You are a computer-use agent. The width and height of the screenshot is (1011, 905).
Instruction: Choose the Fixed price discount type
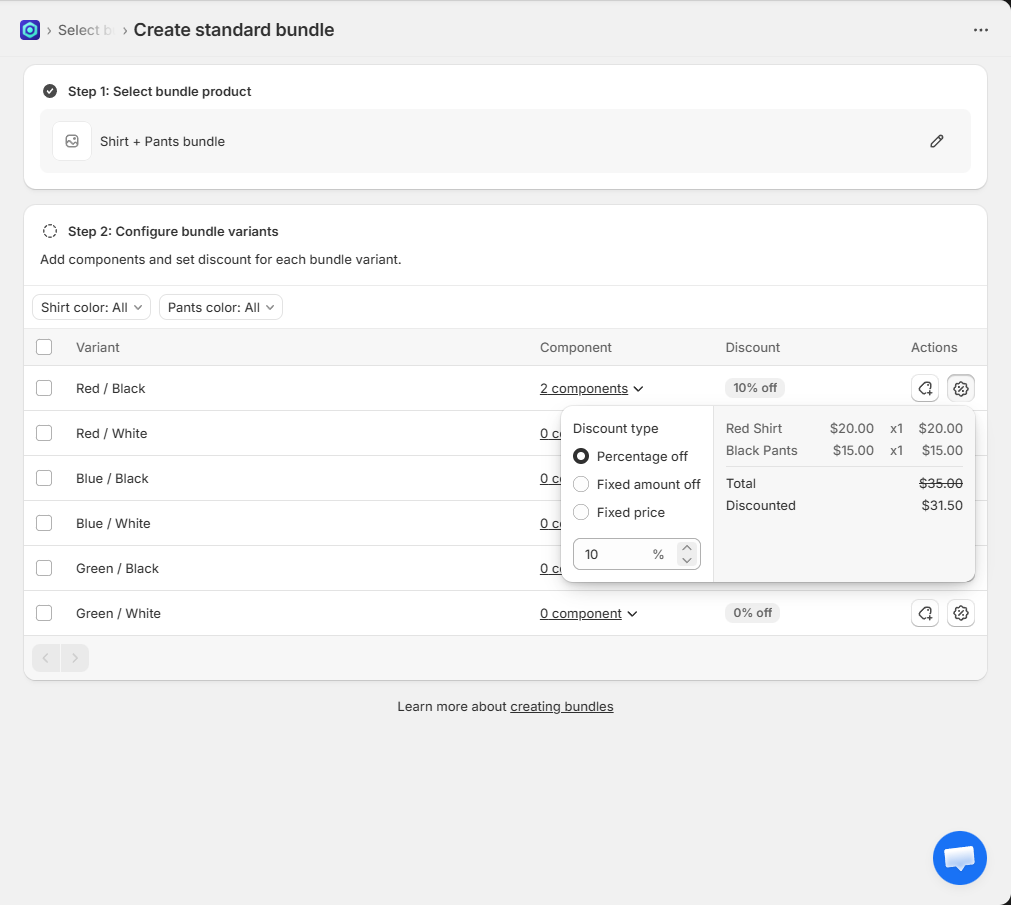[x=581, y=512]
